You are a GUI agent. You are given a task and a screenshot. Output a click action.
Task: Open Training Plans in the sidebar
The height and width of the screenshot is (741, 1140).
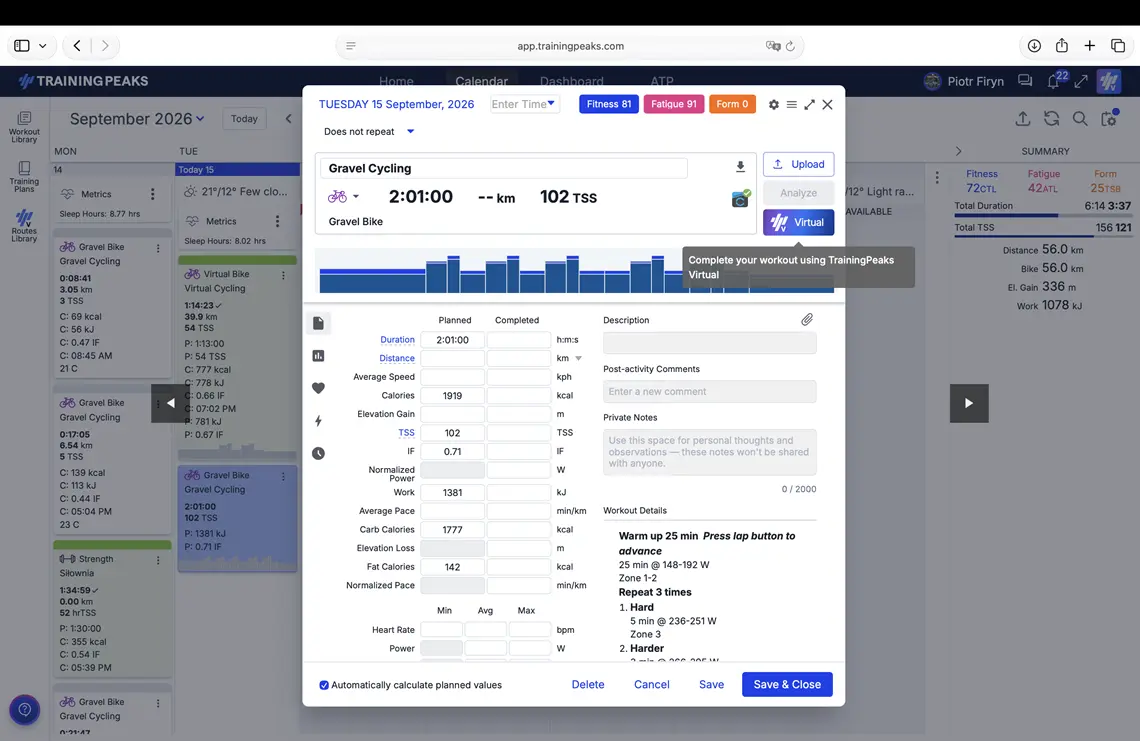point(24,177)
